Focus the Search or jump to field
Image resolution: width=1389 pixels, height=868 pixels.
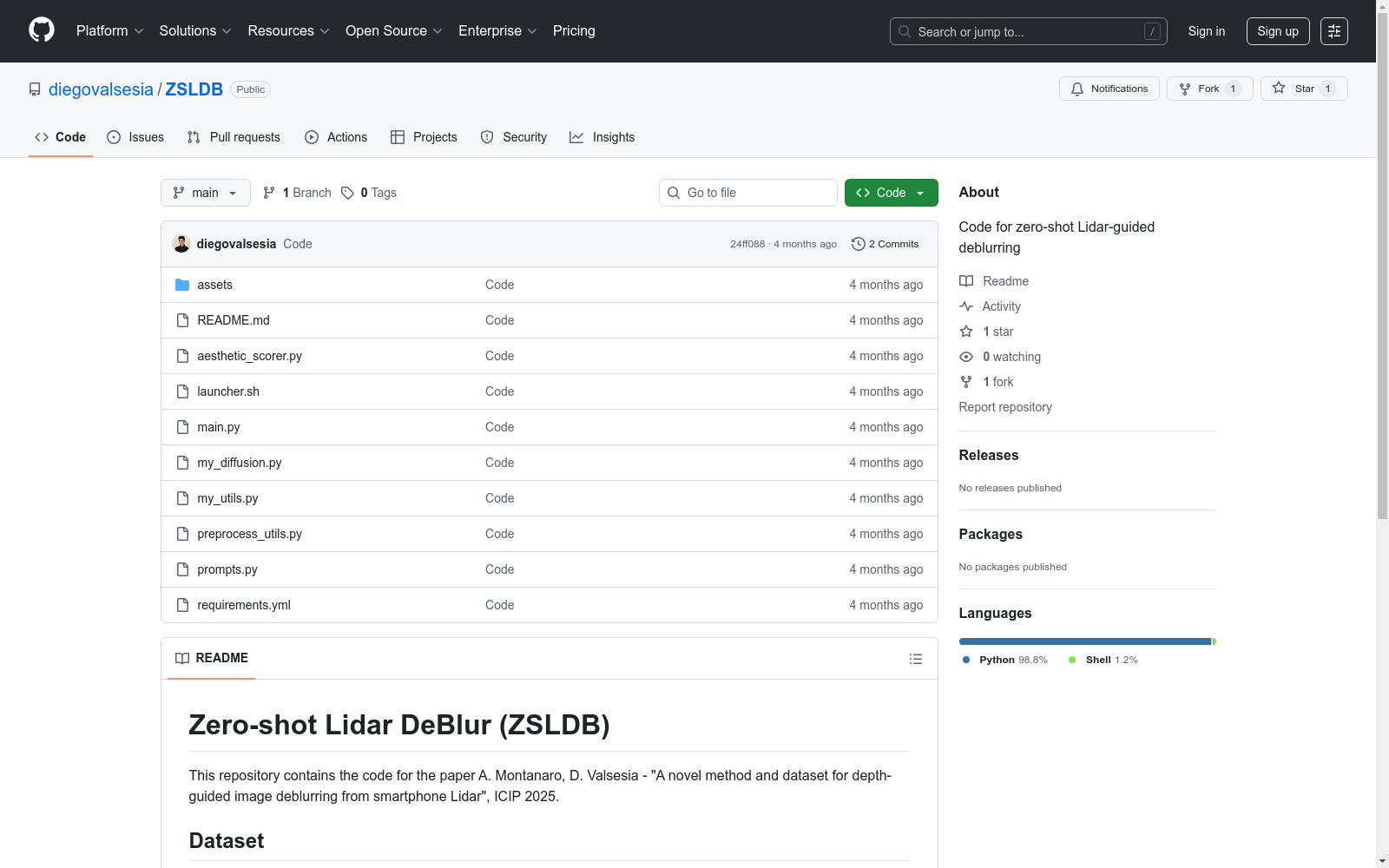click(x=1029, y=31)
